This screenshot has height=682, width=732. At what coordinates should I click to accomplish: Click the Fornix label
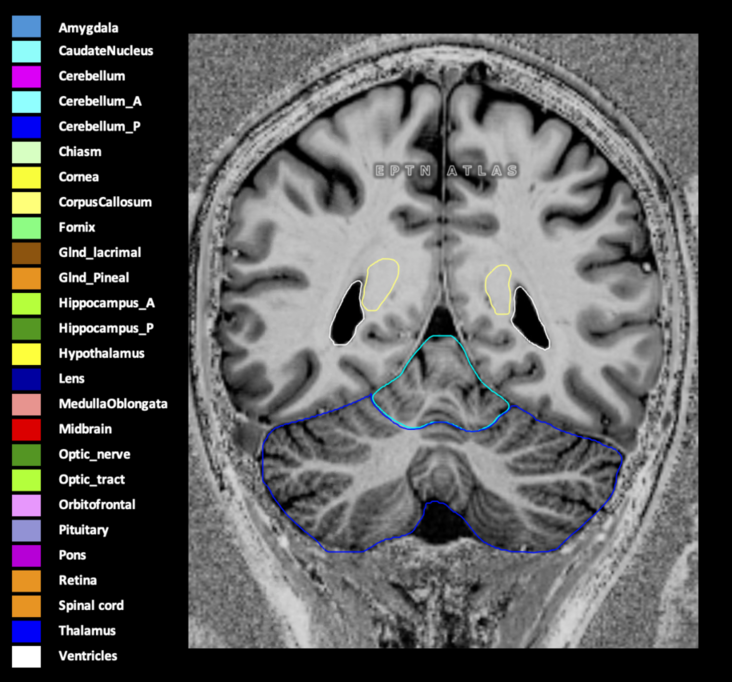77,227
